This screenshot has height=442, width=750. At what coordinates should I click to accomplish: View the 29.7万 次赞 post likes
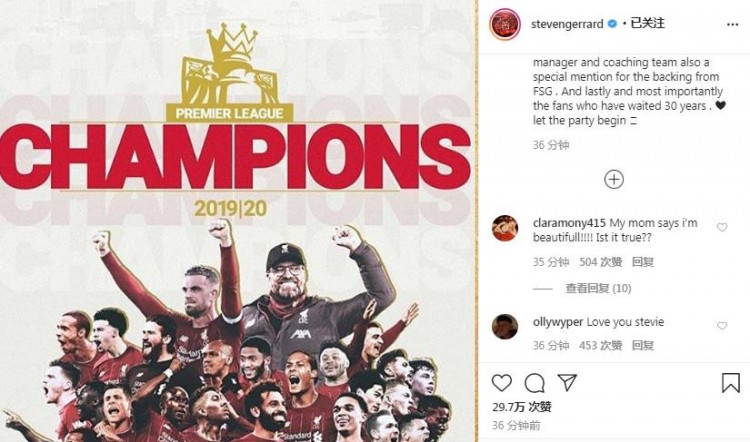(x=522, y=407)
